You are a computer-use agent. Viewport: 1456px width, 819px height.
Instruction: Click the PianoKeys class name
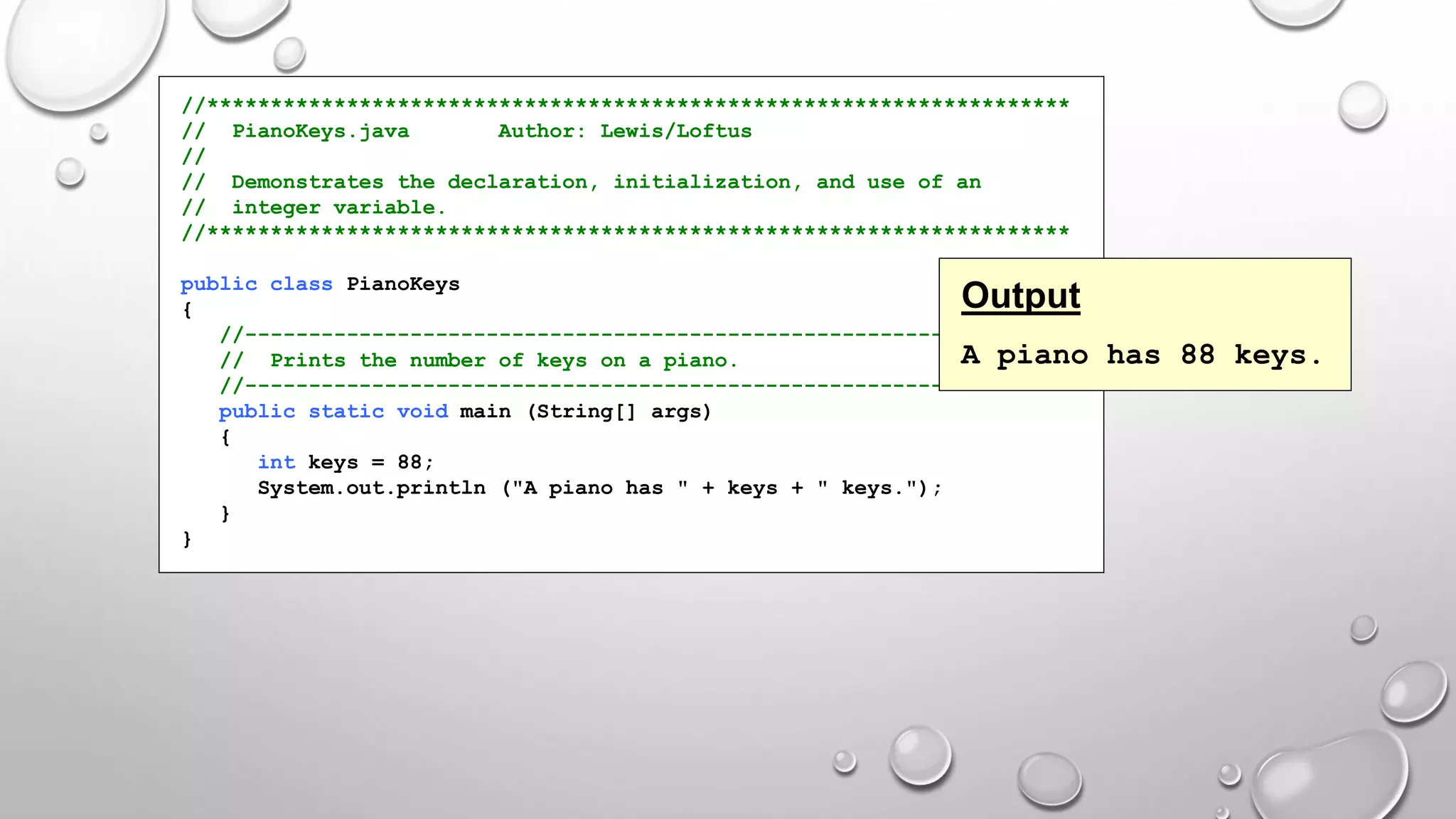403,284
